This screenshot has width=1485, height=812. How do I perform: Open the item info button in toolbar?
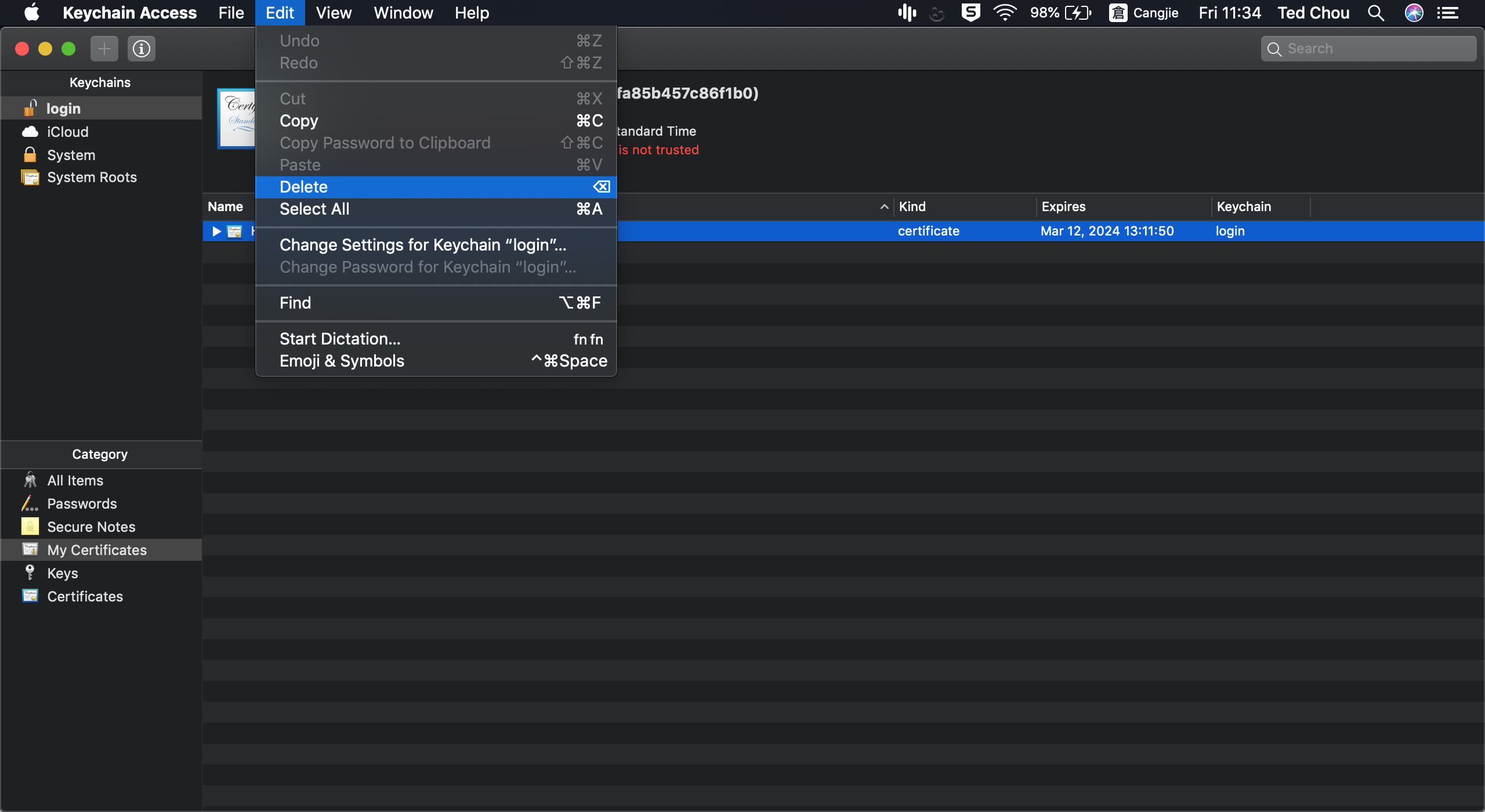click(x=142, y=49)
